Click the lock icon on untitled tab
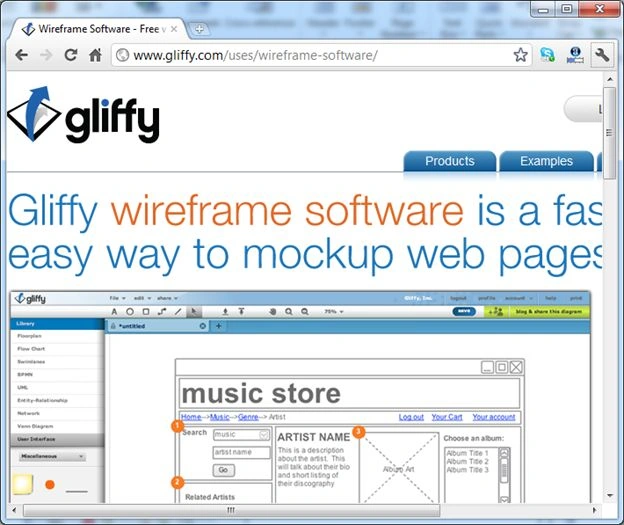 click(x=113, y=326)
